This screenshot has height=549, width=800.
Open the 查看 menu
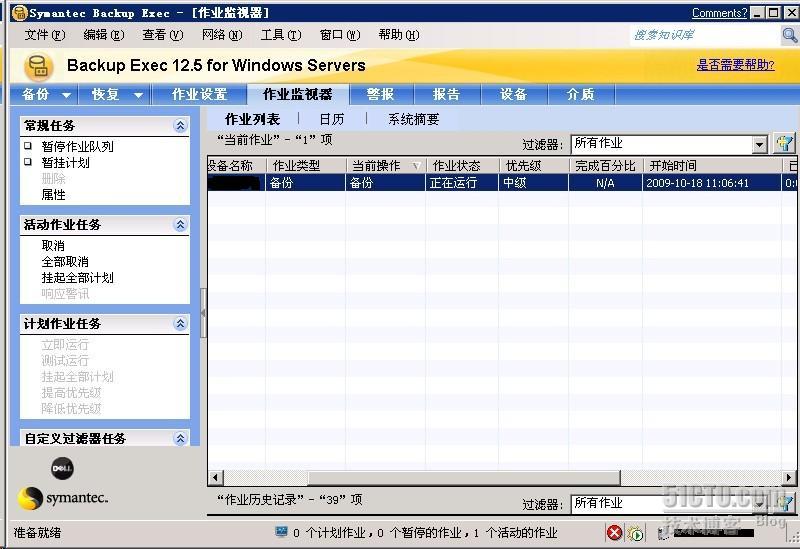pos(163,35)
